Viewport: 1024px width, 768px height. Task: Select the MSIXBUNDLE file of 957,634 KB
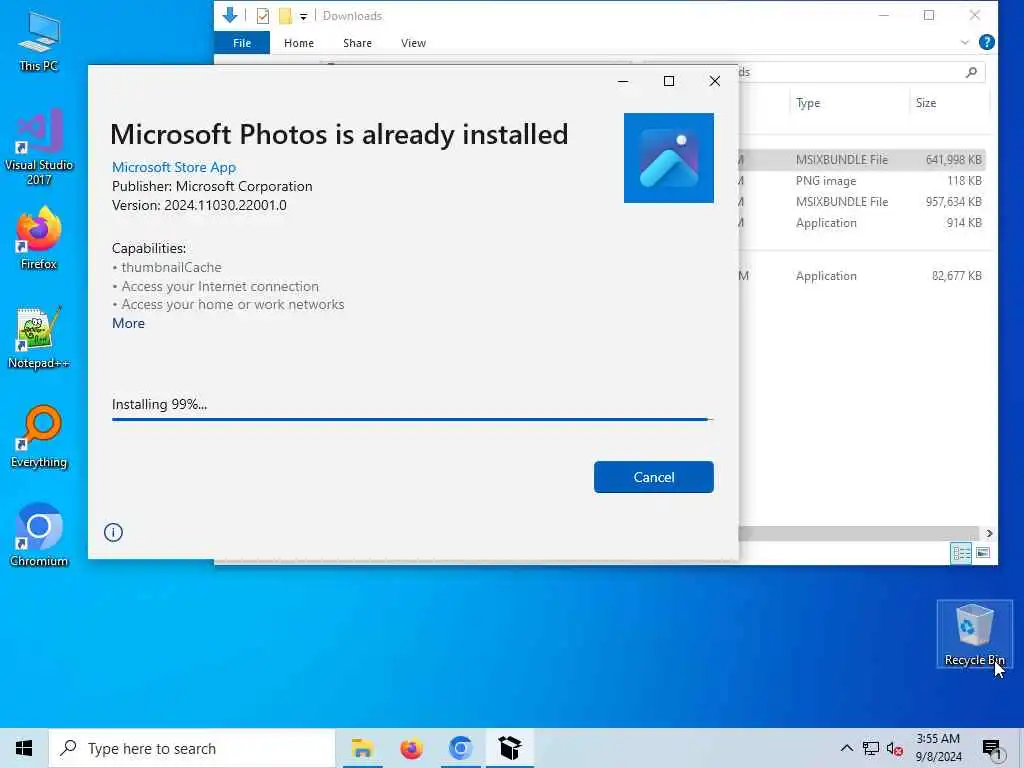[x=861, y=202]
